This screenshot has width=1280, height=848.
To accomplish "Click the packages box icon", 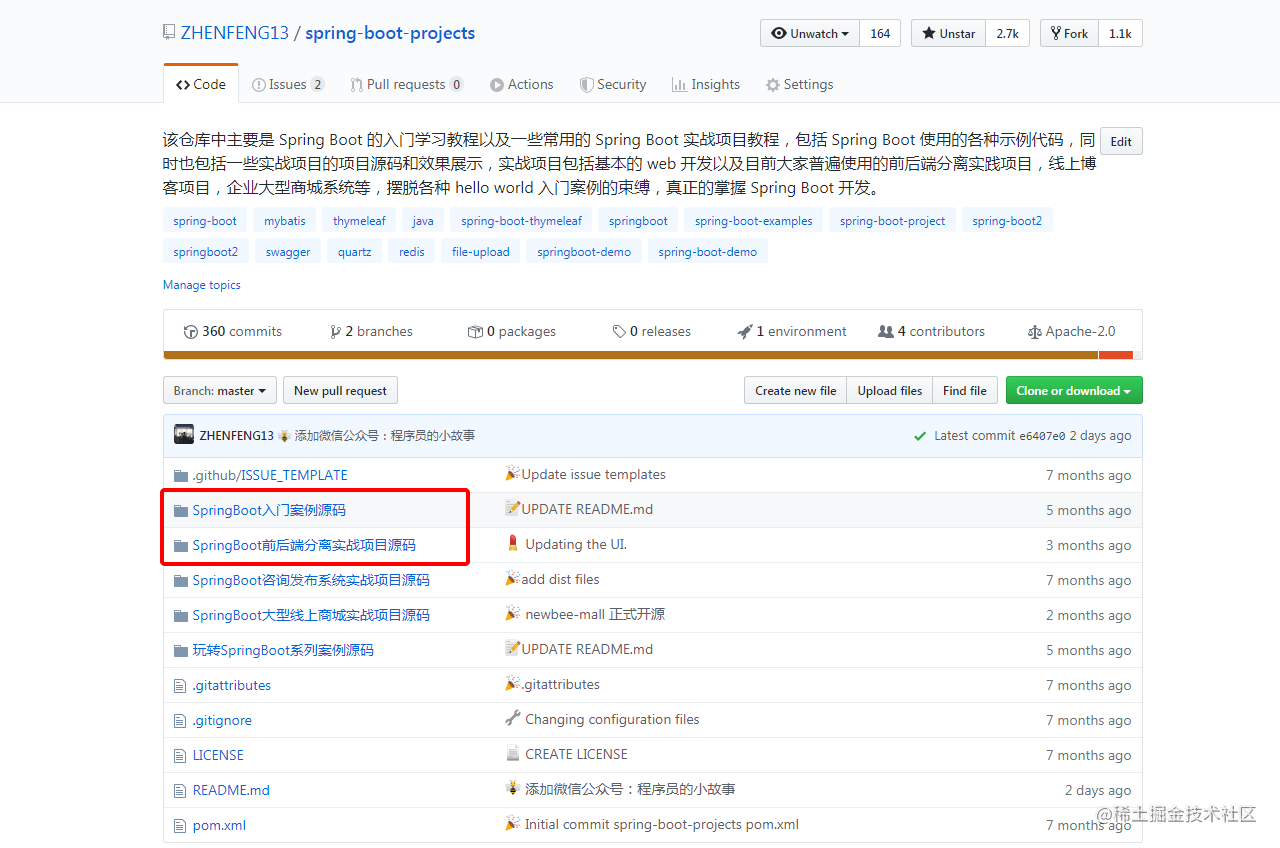I will (475, 332).
